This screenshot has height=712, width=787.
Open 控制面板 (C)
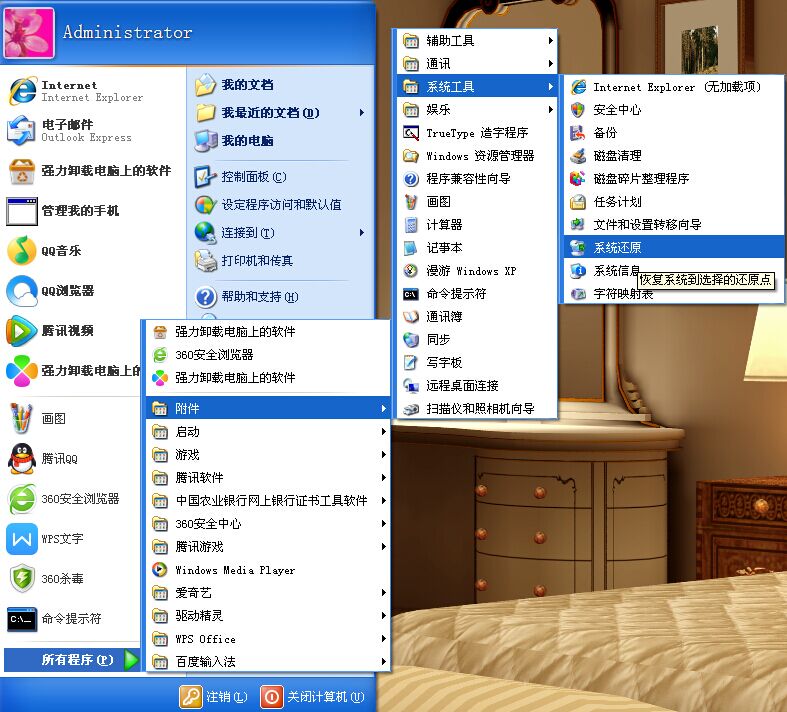tap(280, 177)
